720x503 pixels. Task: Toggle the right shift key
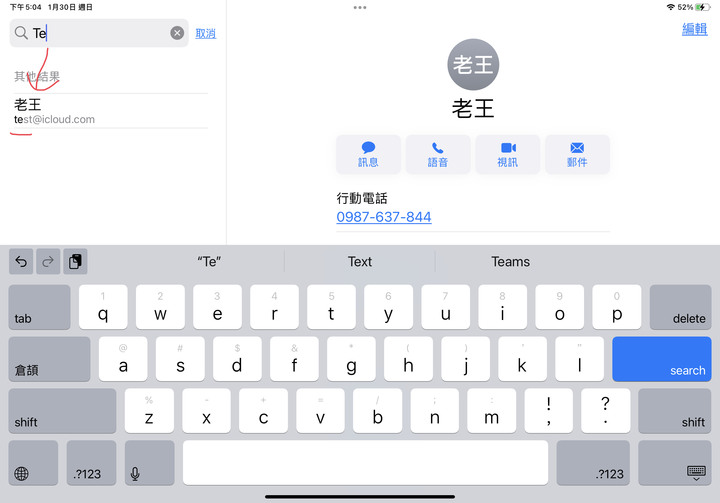pyautogui.click(x=675, y=411)
